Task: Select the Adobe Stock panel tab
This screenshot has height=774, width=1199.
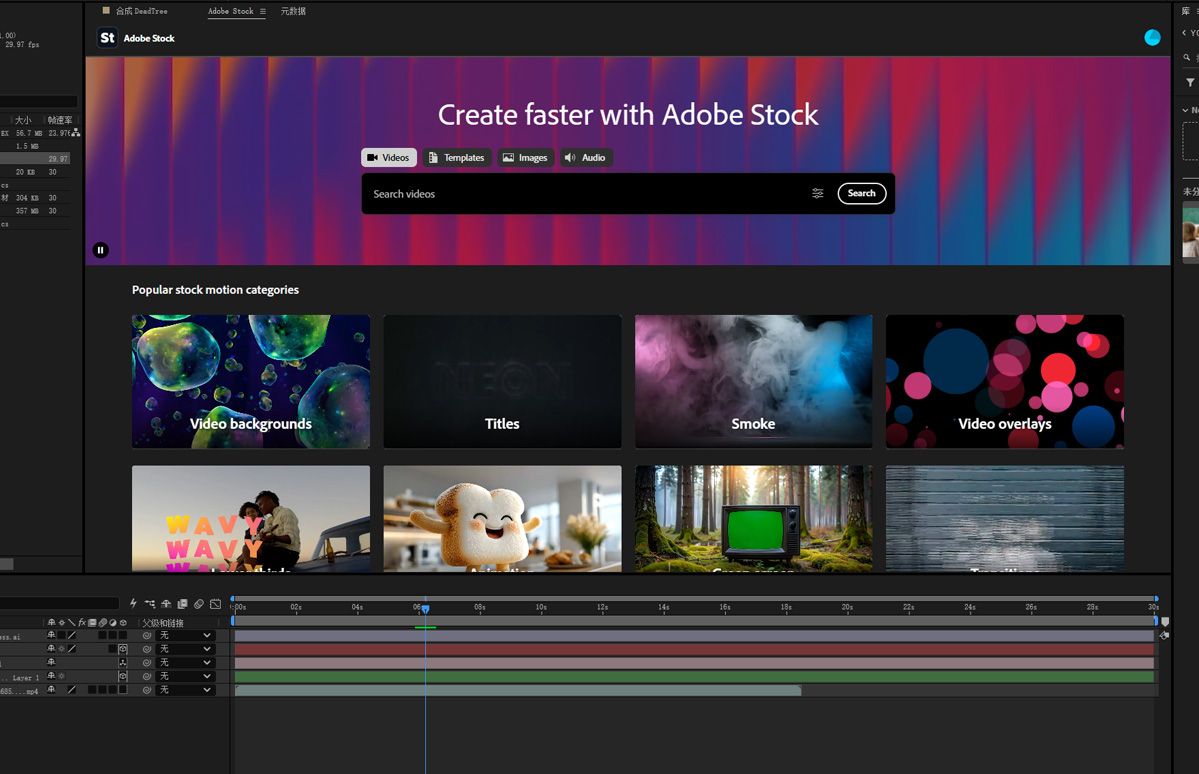Action: coord(230,11)
